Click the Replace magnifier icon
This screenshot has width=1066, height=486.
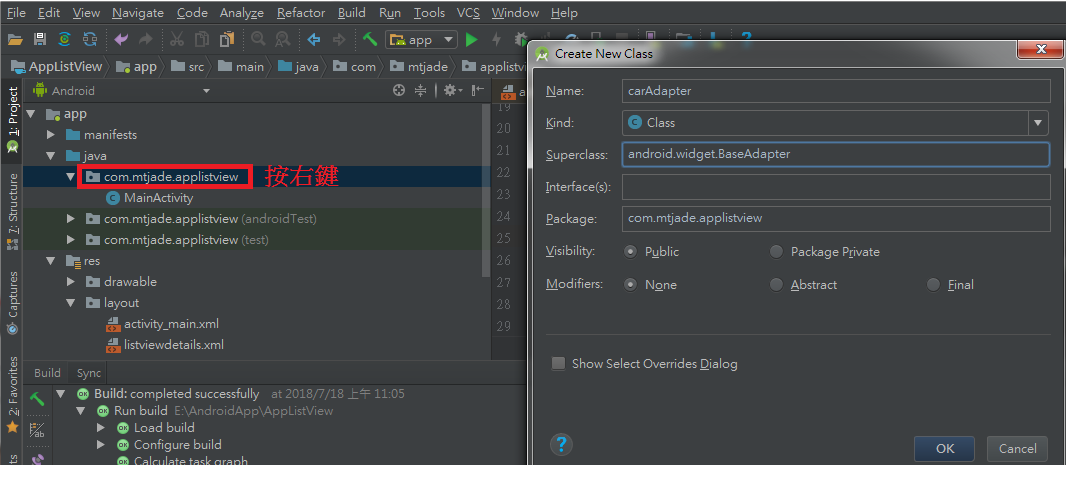(282, 39)
